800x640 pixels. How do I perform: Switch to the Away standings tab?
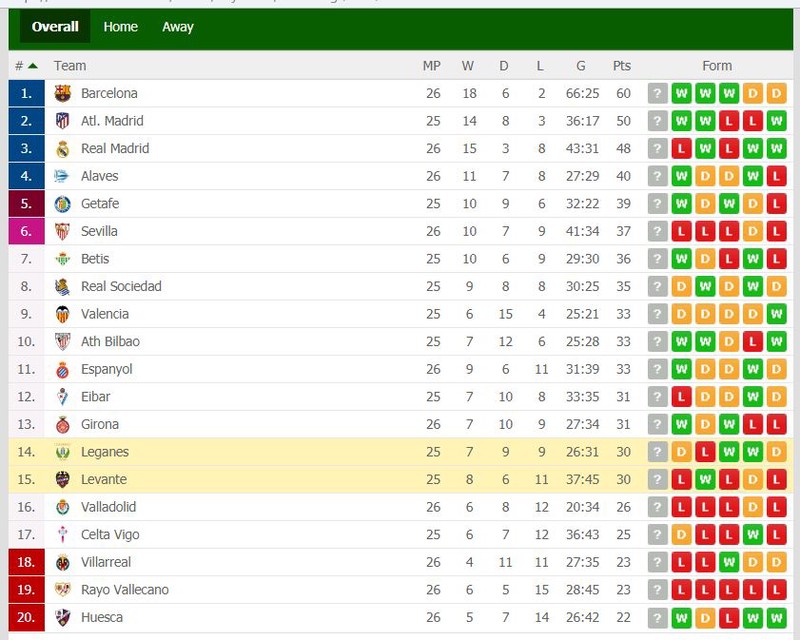[178, 27]
